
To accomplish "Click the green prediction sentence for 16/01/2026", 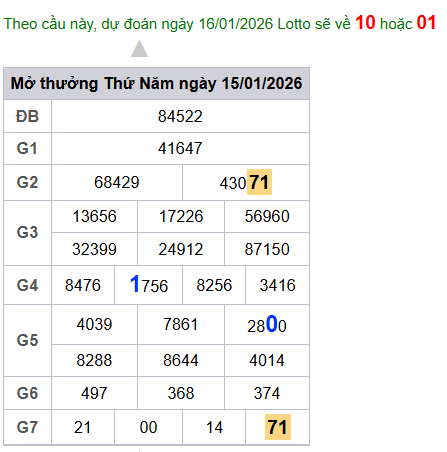I will pyautogui.click(x=220, y=23).
